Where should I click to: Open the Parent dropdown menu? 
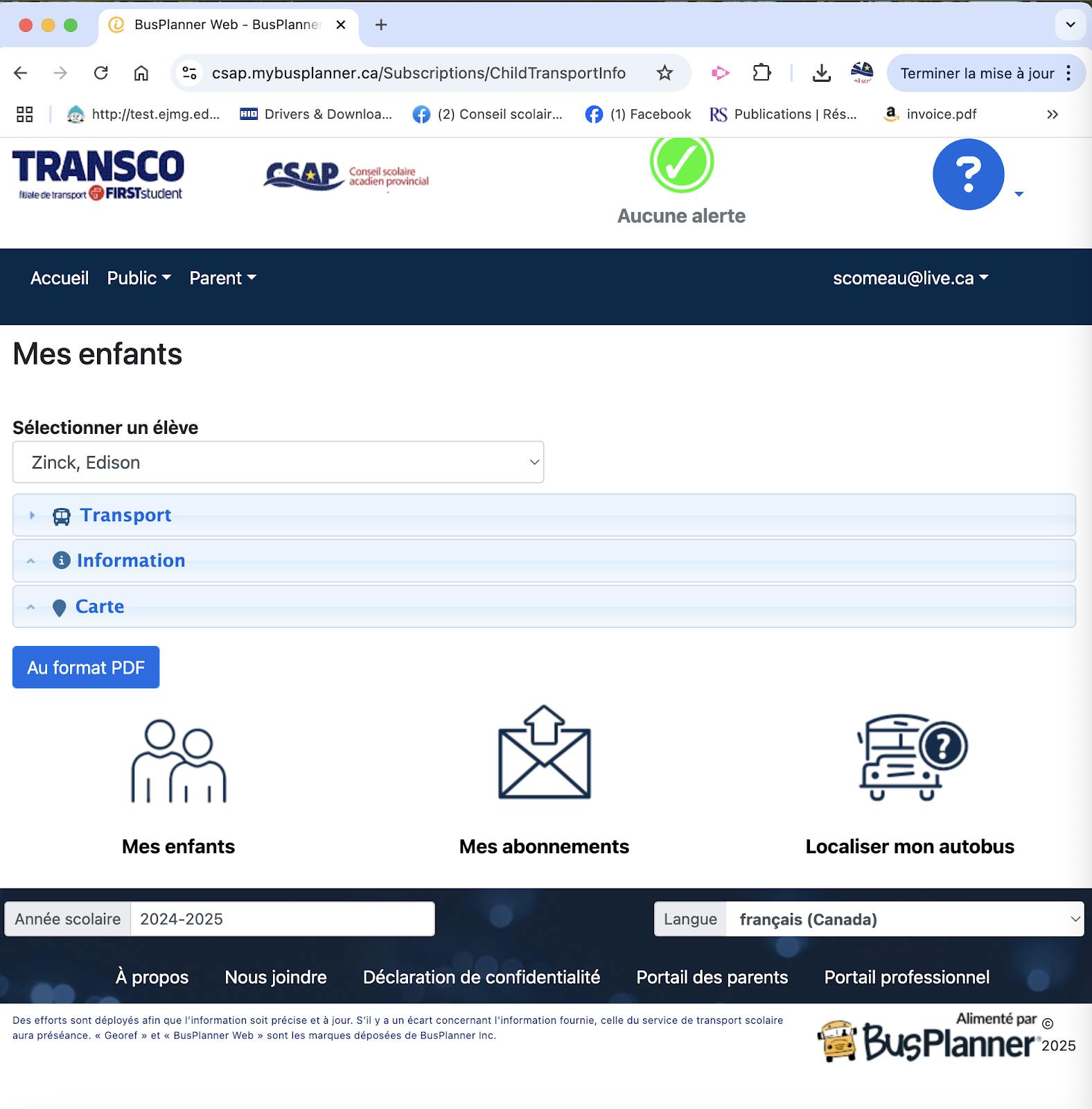pos(223,278)
